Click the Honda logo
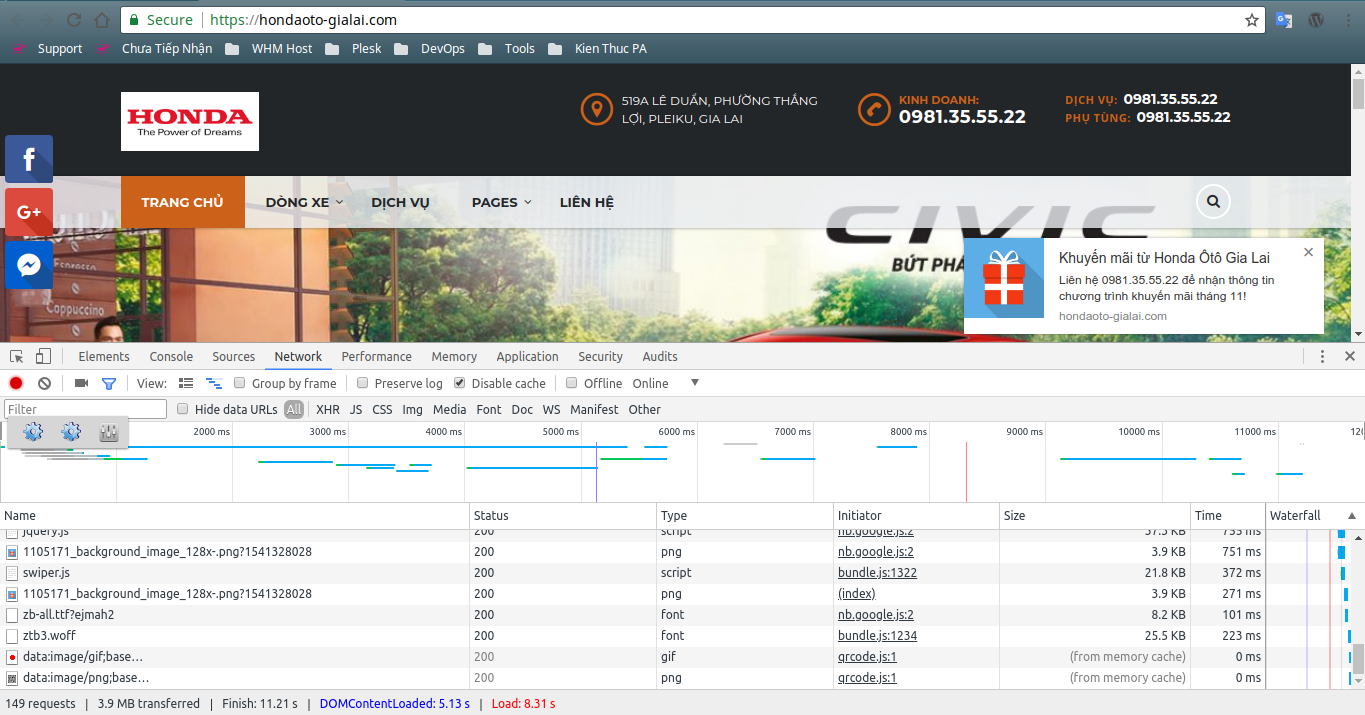Image resolution: width=1365 pixels, height=715 pixels. coord(190,122)
